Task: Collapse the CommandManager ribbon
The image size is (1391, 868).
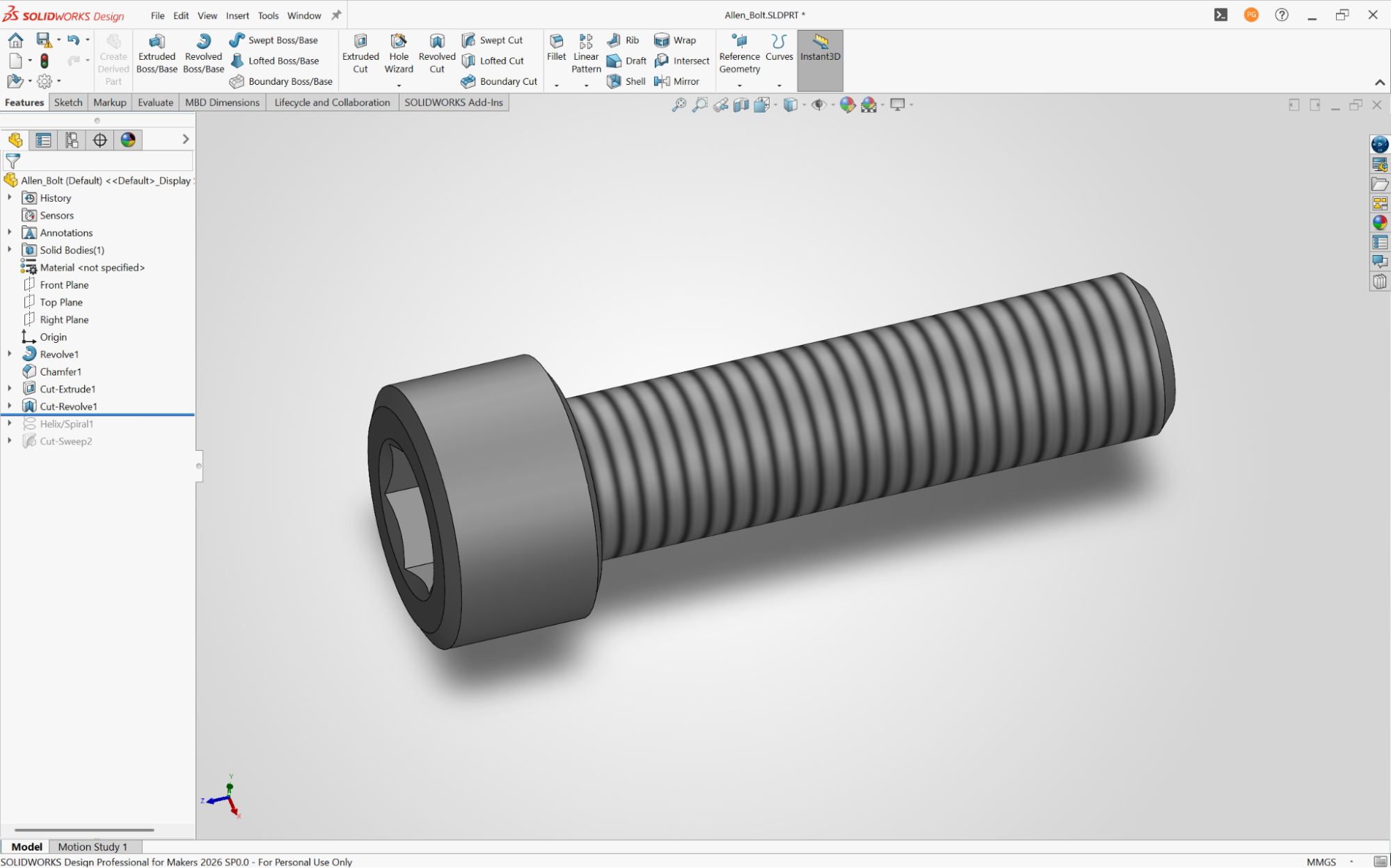Action: pyautogui.click(x=1380, y=82)
